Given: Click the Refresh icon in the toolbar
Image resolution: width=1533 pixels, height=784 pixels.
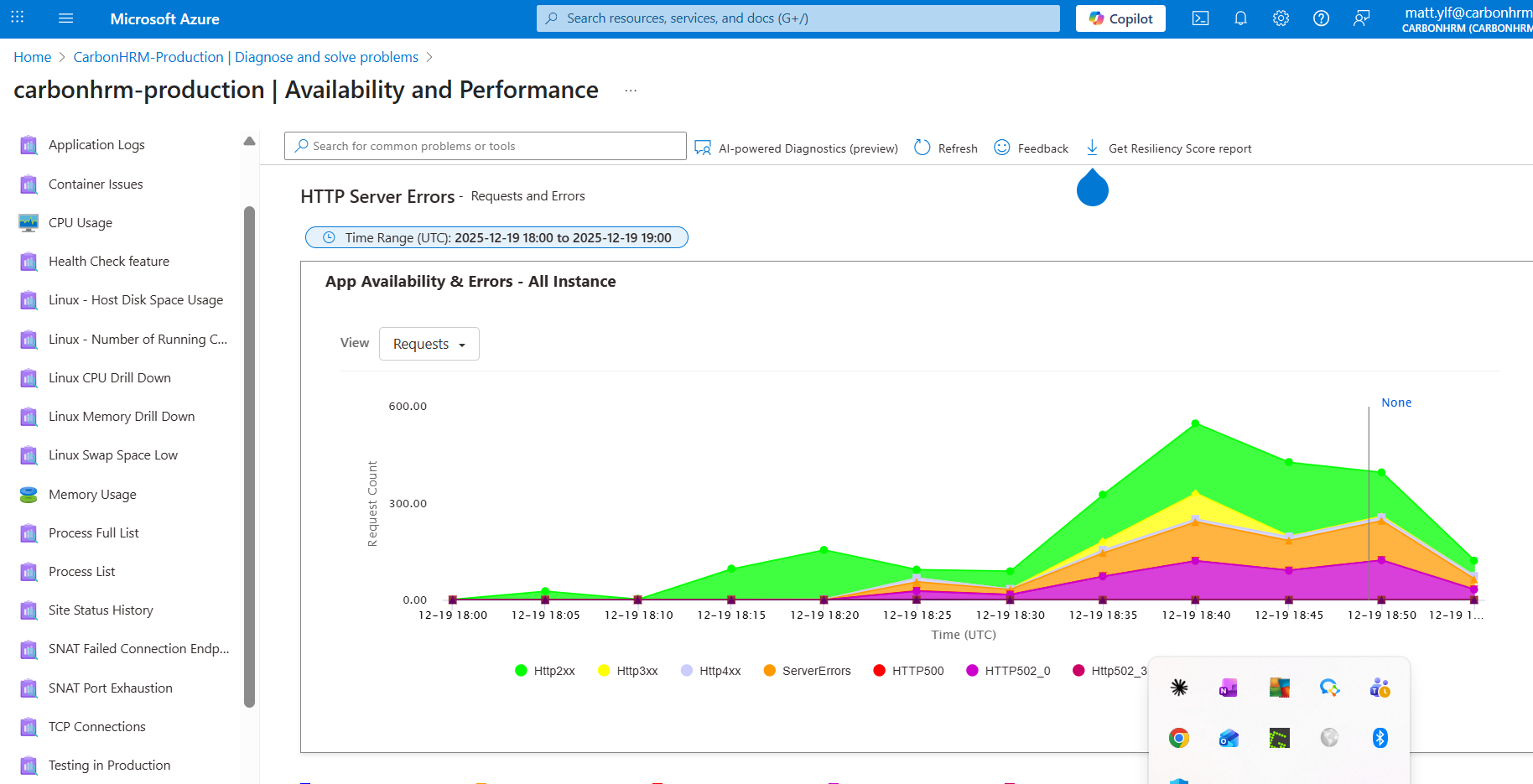Looking at the screenshot, I should point(922,148).
